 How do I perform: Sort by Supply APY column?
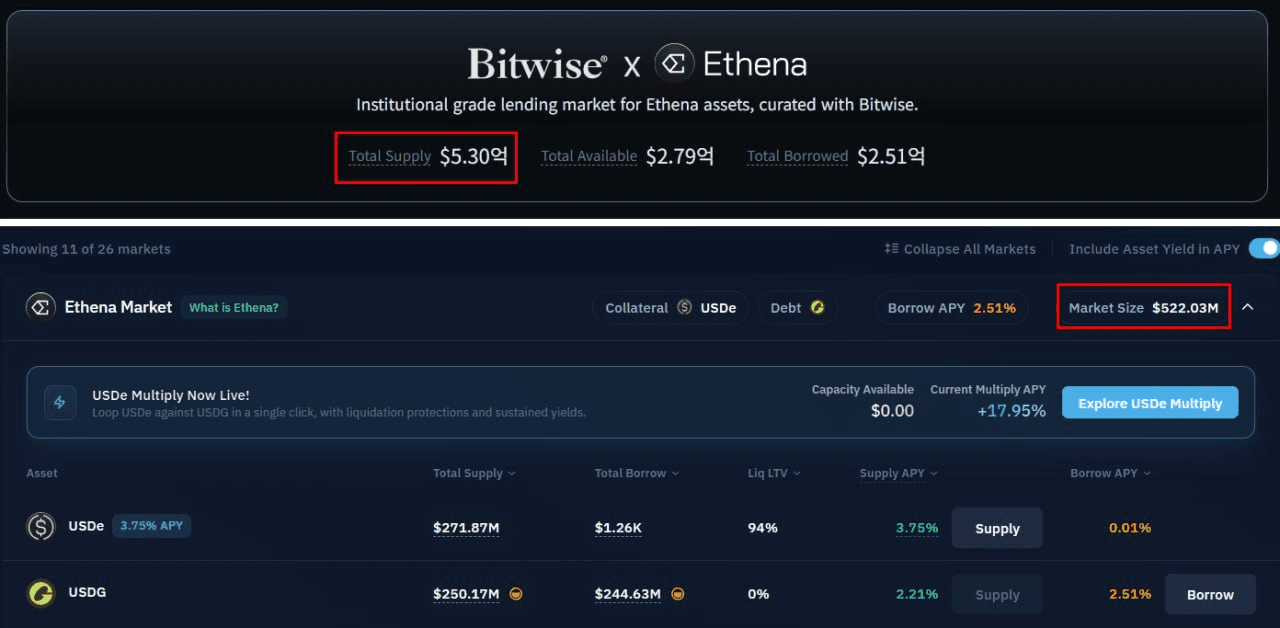tap(899, 473)
